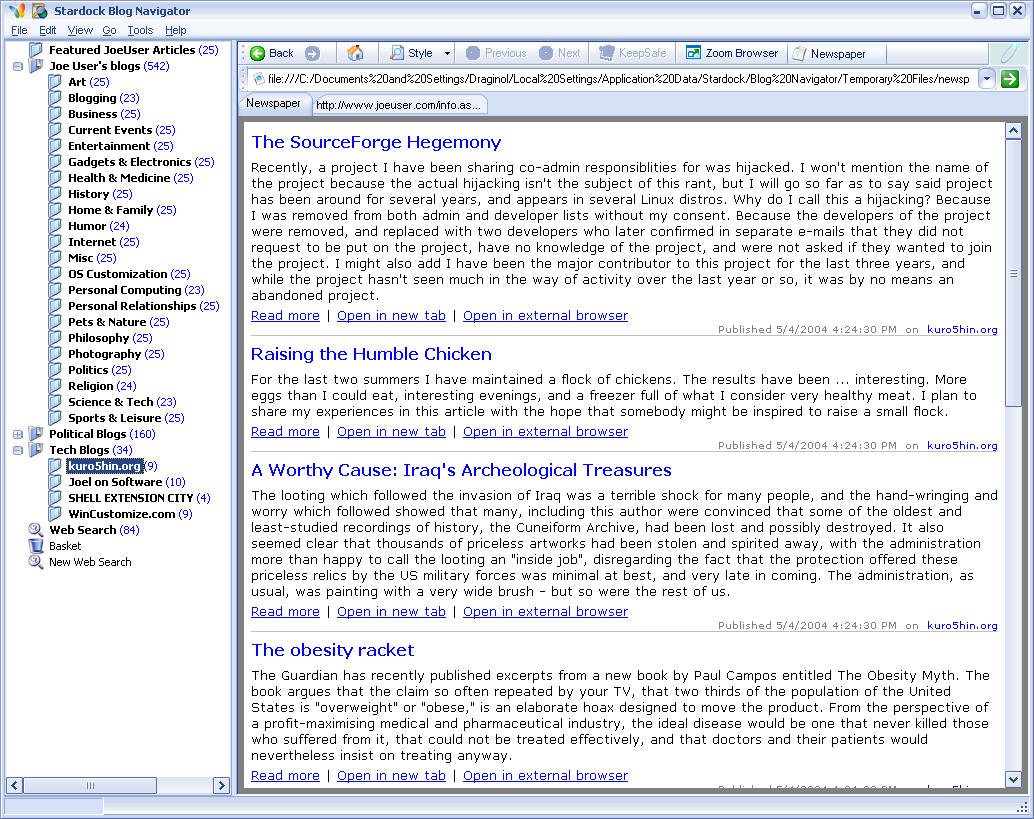The width and height of the screenshot is (1034, 819).
Task: Expand the Political Blogs folder
Action: tap(18, 435)
